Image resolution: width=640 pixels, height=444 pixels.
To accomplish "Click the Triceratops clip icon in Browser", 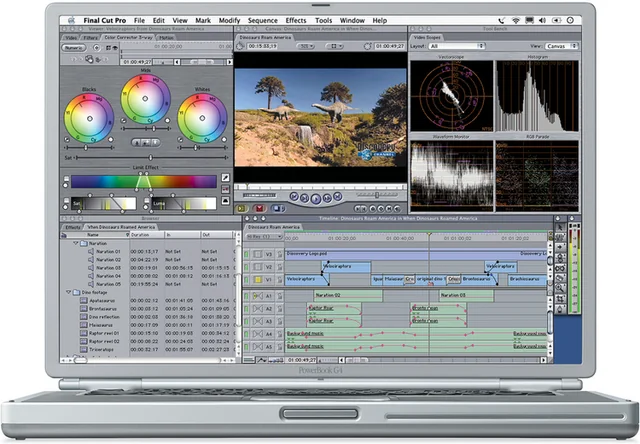I will click(84, 349).
